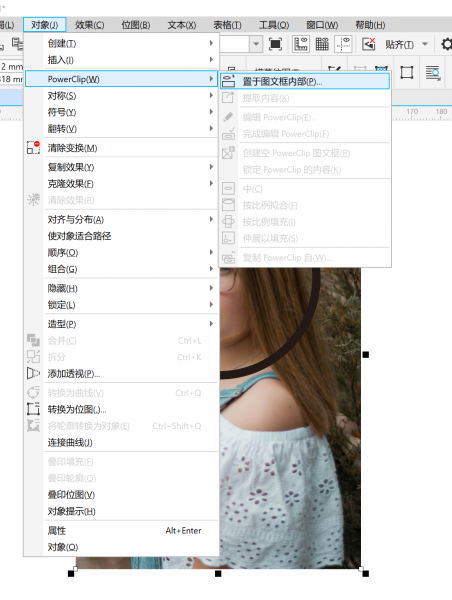Choose 清除变换(M) from the menu
Viewport: 452px width, 600px height.
(121, 148)
